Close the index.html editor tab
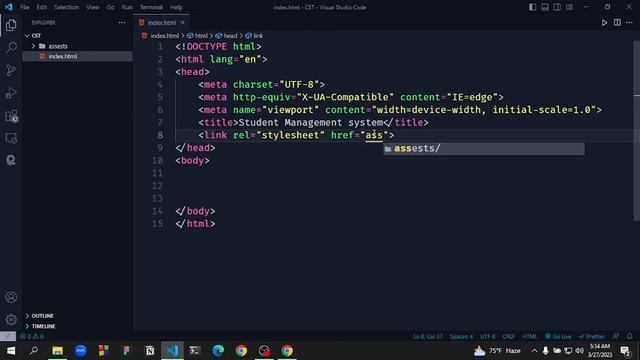The height and width of the screenshot is (360, 640). [182, 22]
